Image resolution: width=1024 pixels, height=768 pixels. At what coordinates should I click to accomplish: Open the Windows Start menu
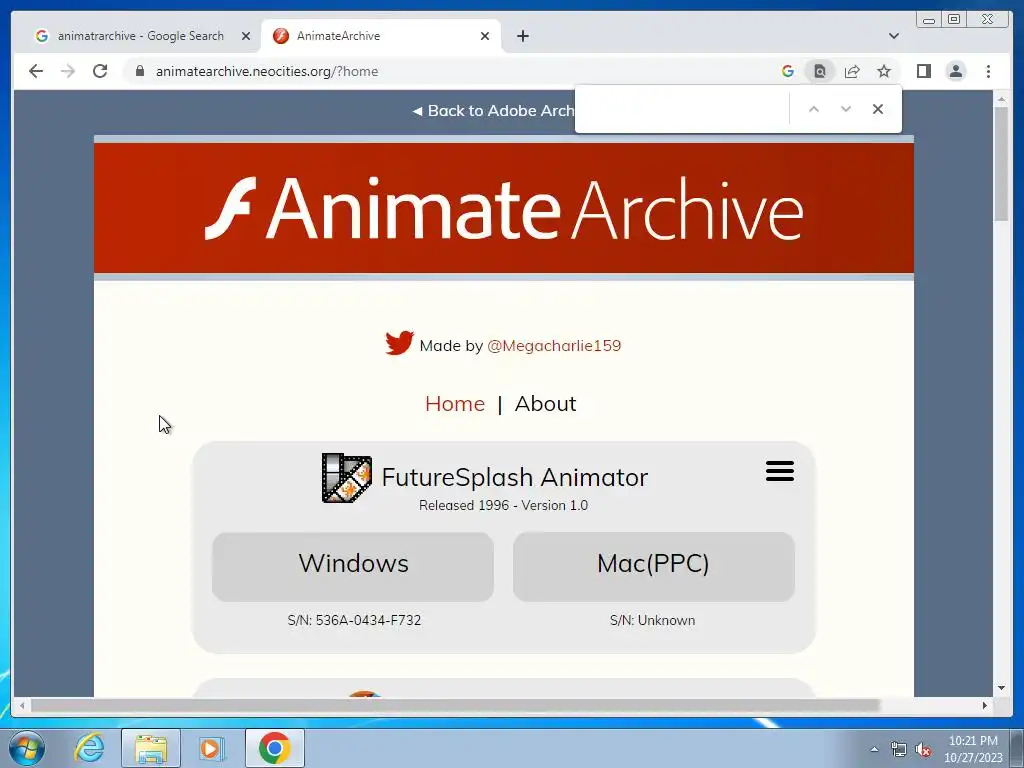tap(27, 748)
